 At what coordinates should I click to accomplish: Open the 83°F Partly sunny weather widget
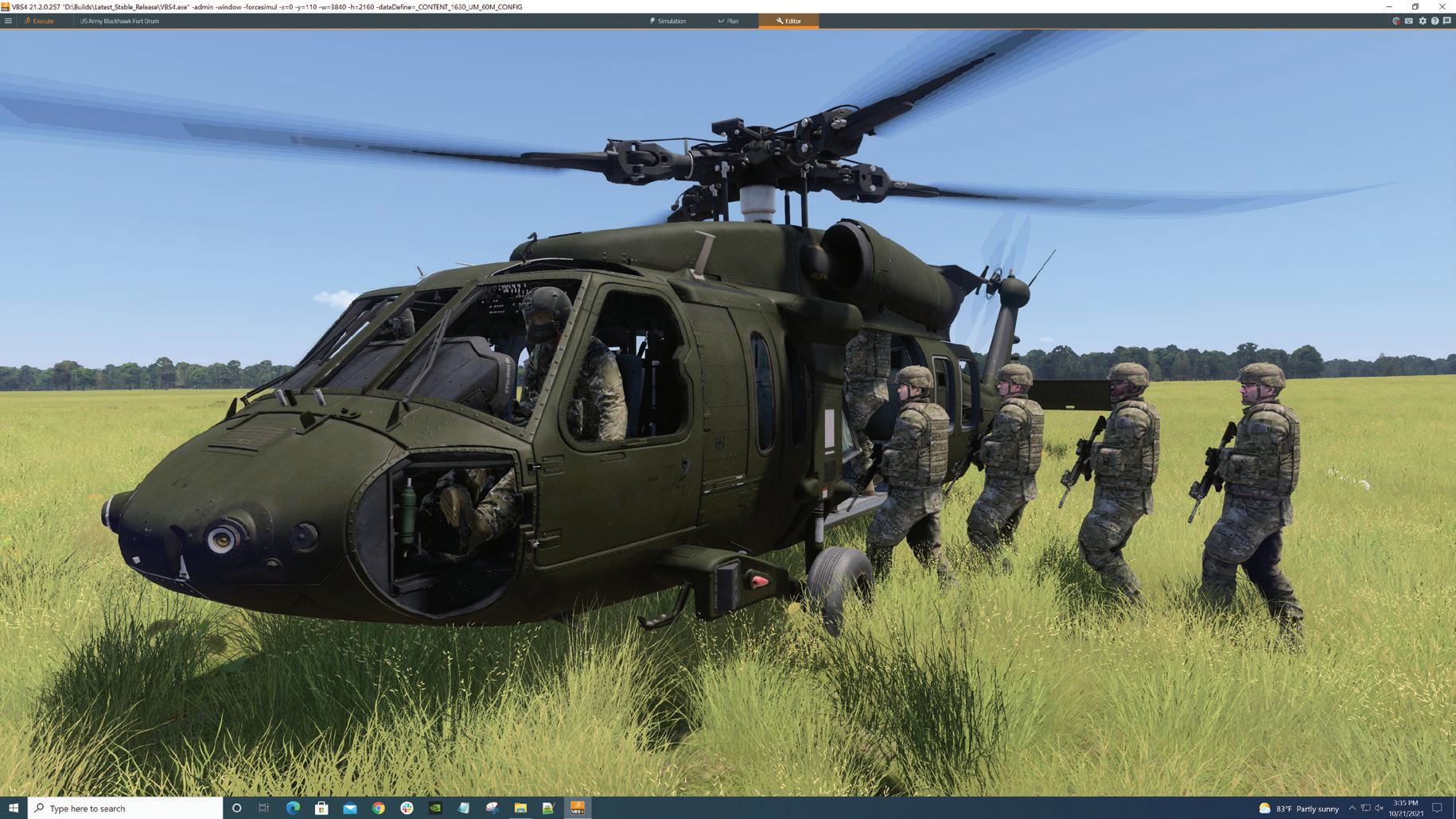1299,809
